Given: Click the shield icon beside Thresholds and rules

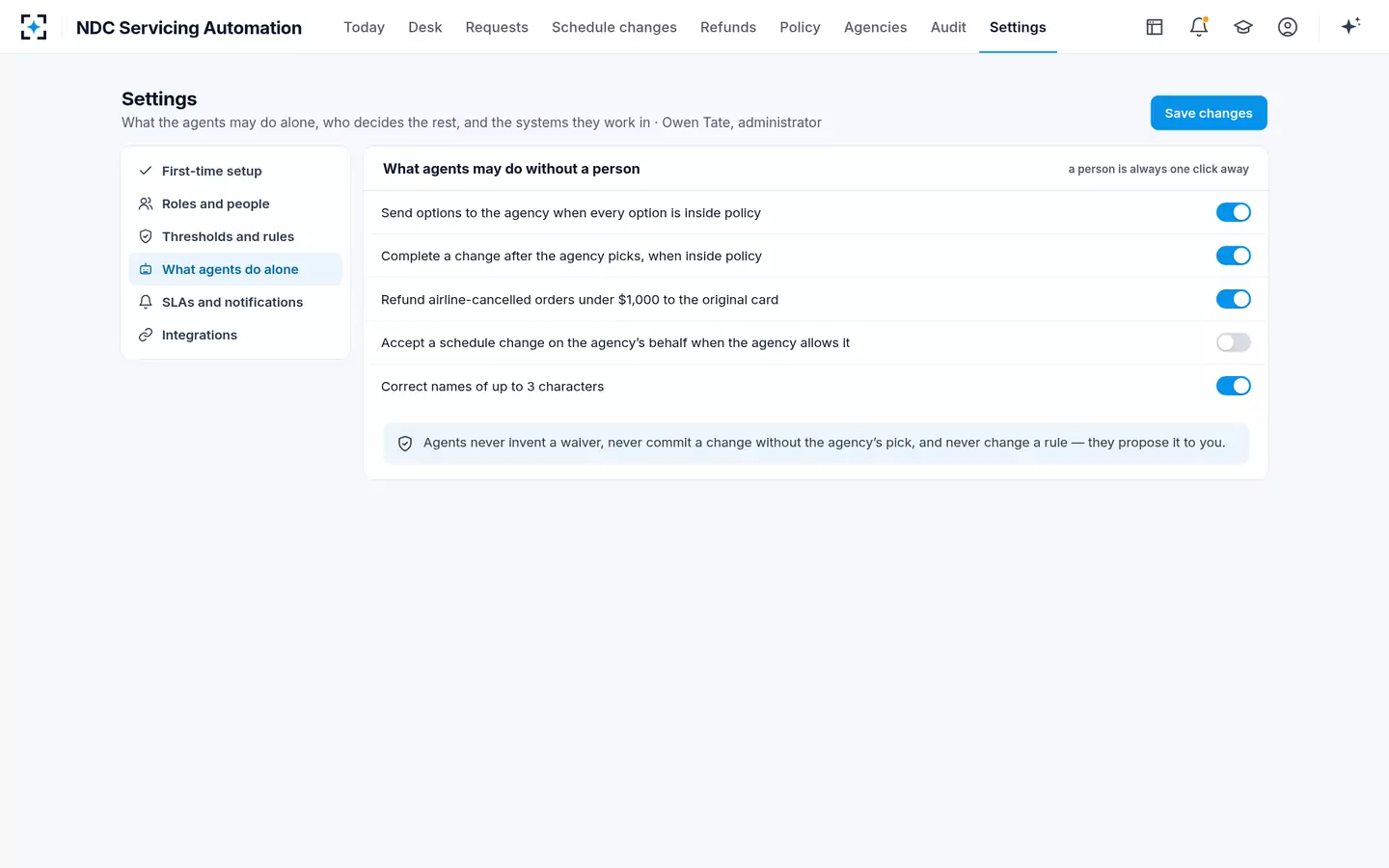Looking at the screenshot, I should tap(146, 236).
